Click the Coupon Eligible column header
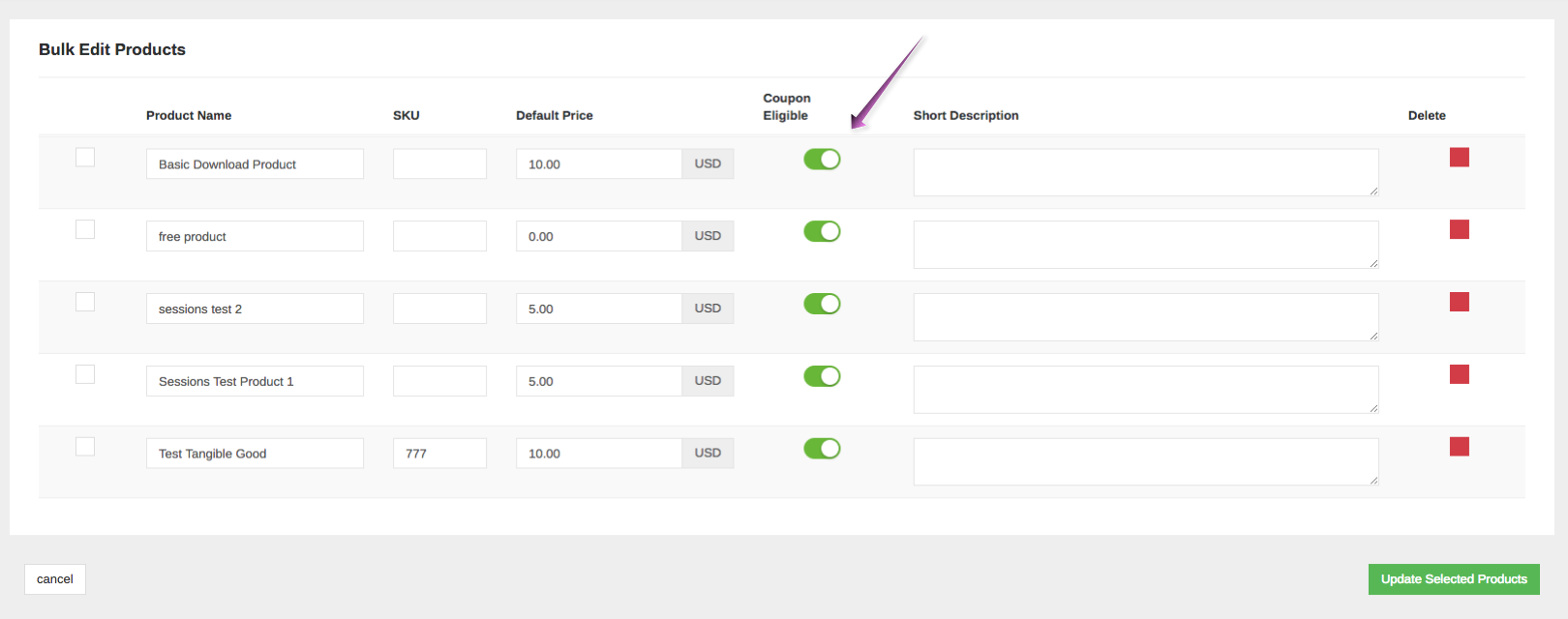Viewport: 1568px width, 619px height. [x=787, y=106]
